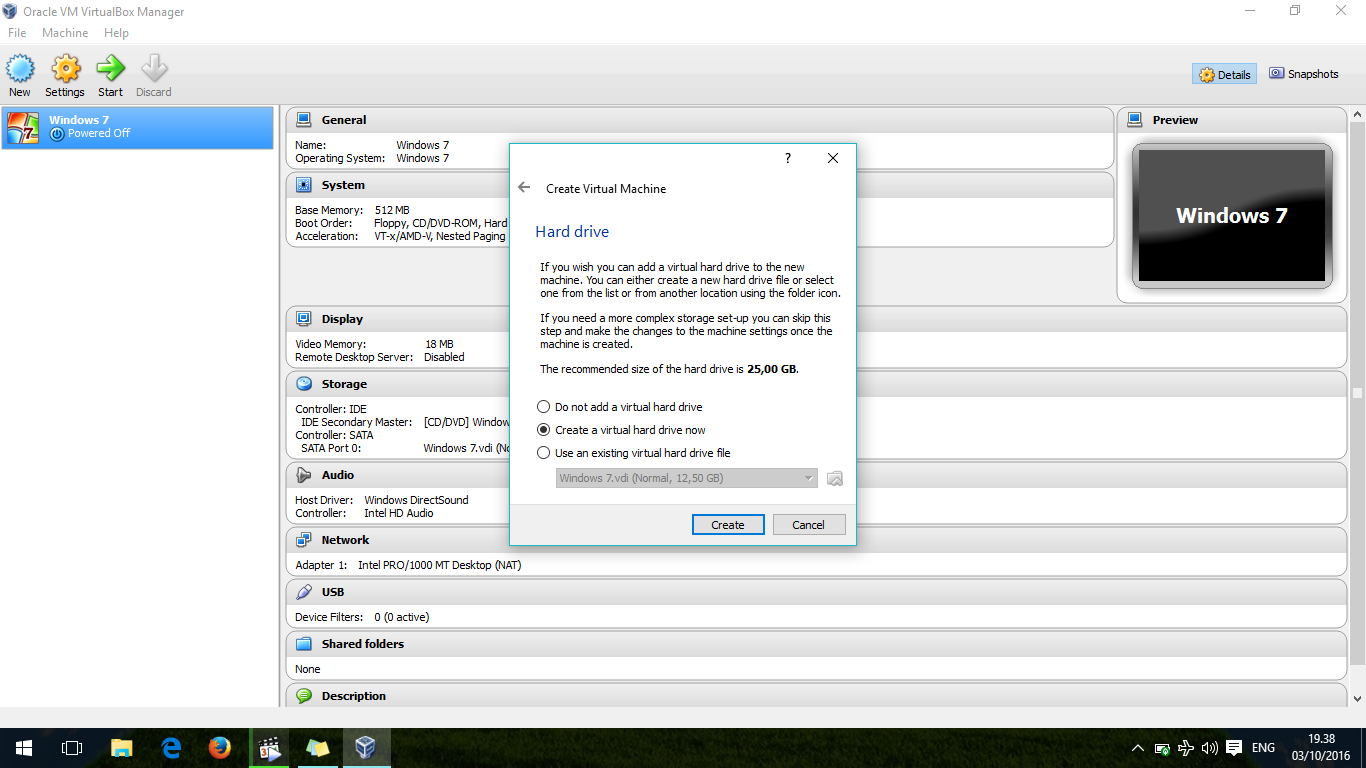Switch to the Details view
Viewport: 1366px width, 768px height.
1225,74
